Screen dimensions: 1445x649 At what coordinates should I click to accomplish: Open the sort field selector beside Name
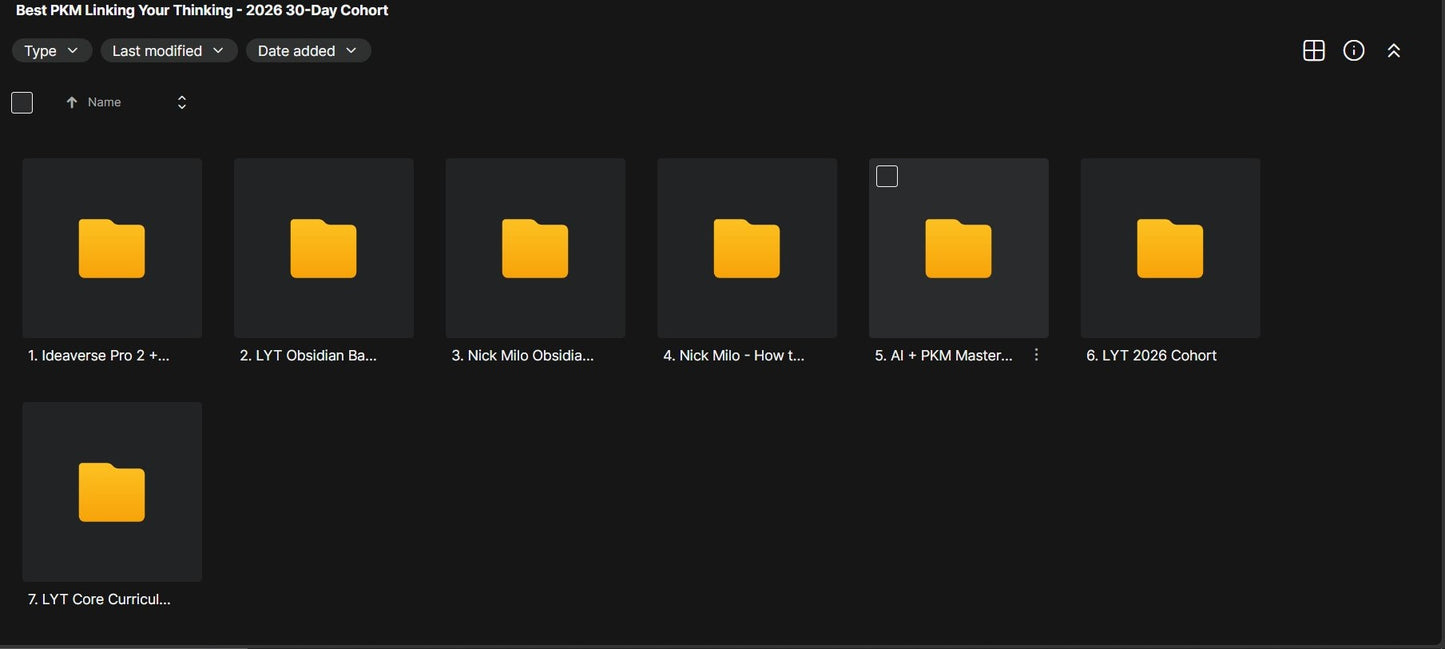coord(182,102)
